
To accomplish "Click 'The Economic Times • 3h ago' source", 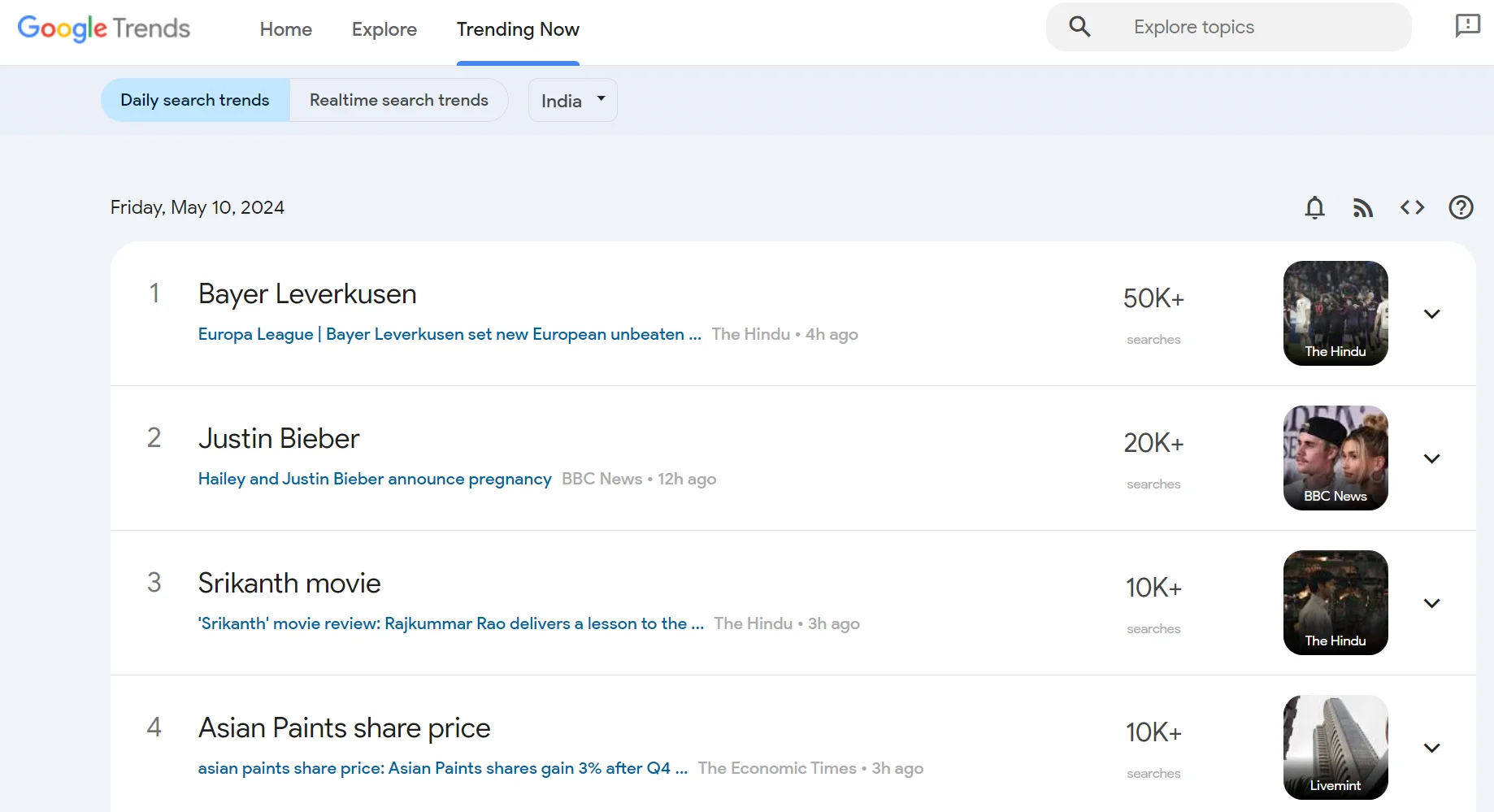I will coord(810,768).
